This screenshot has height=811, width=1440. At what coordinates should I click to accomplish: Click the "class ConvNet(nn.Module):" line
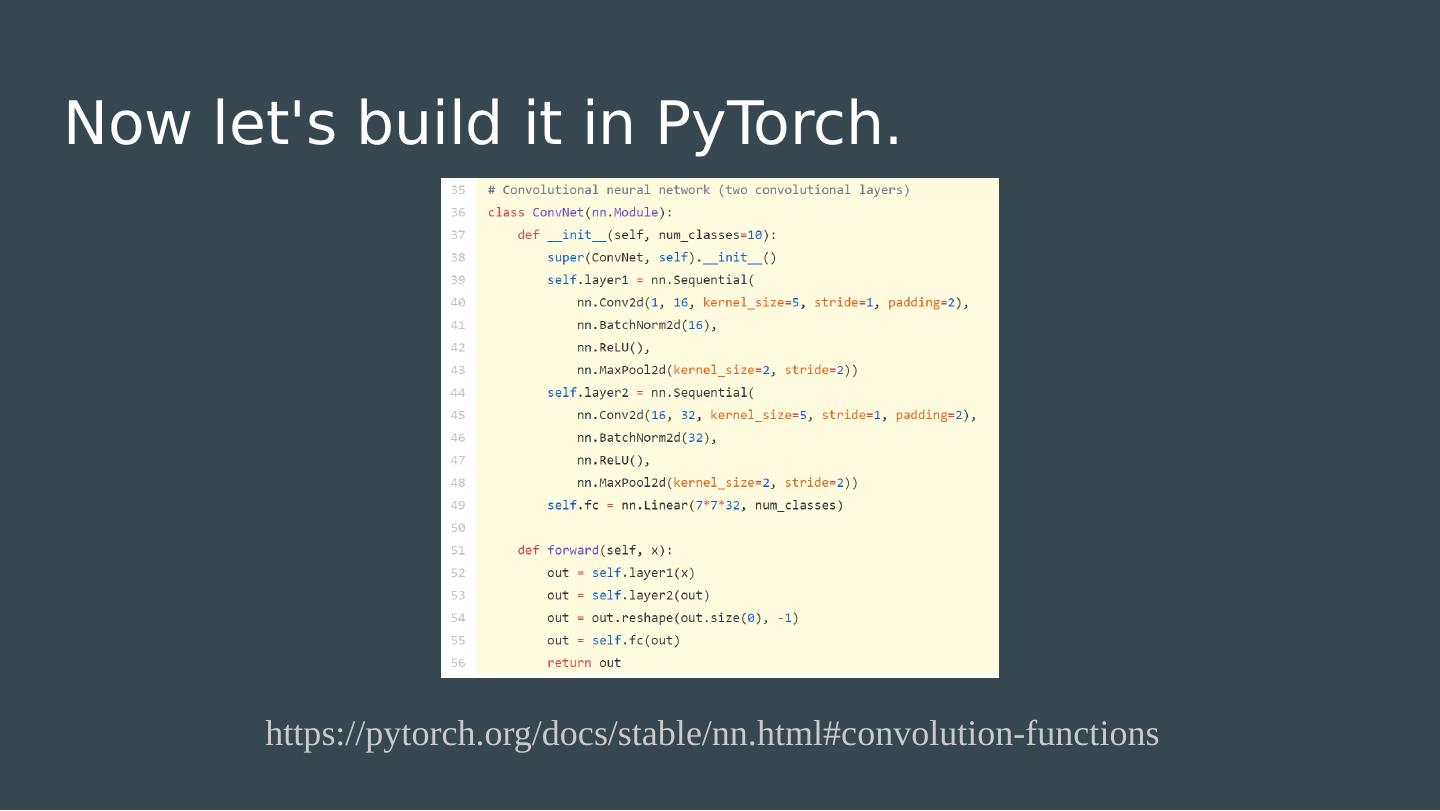580,212
